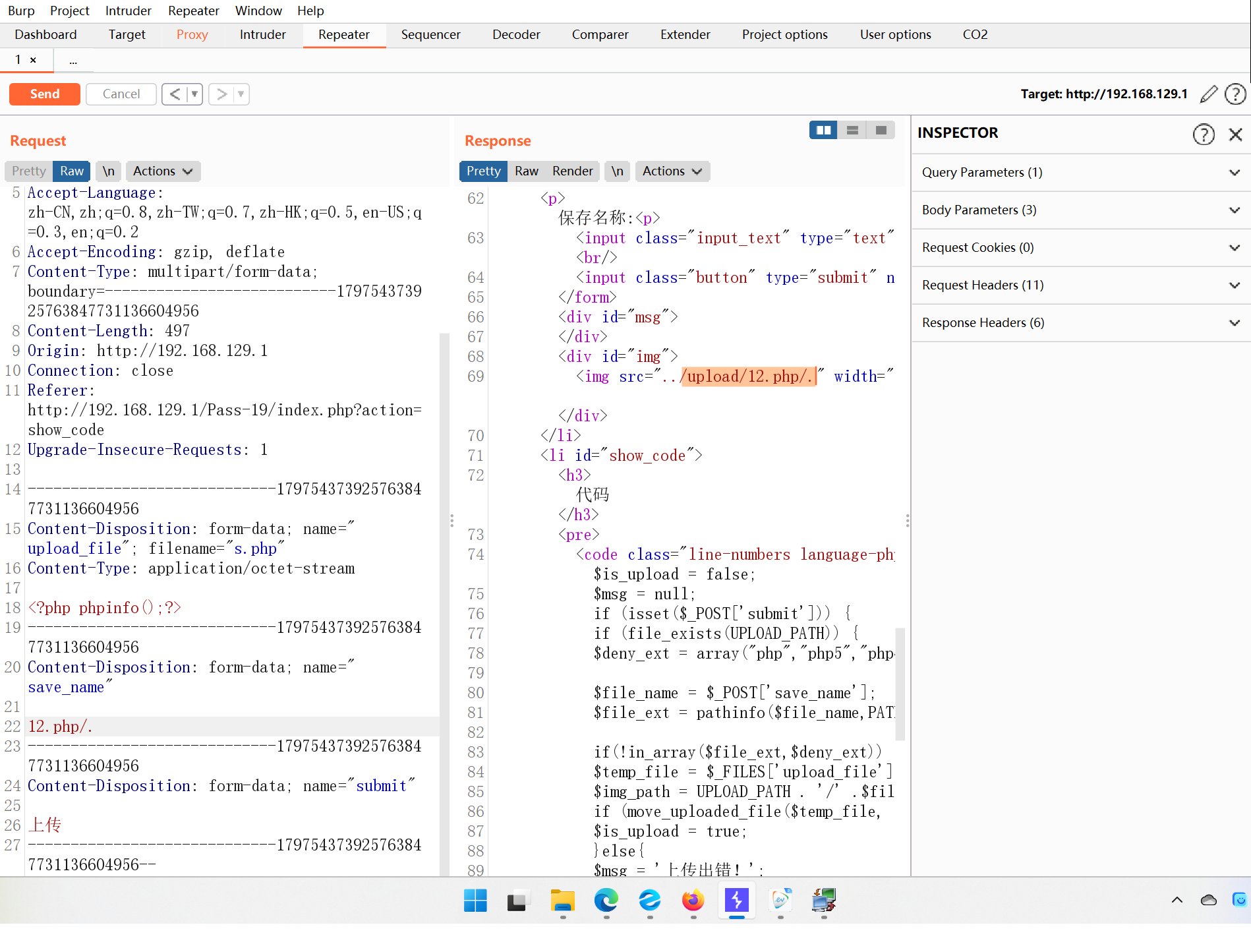Toggle request Raw view
Image resolution: width=1251 pixels, height=952 pixels.
pos(72,171)
